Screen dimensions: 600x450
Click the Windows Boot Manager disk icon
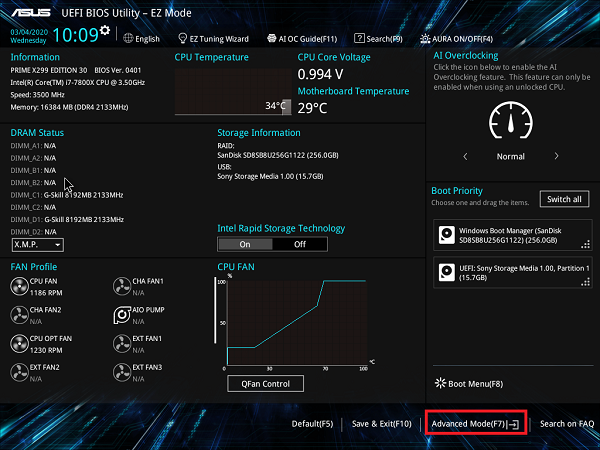tap(446, 235)
